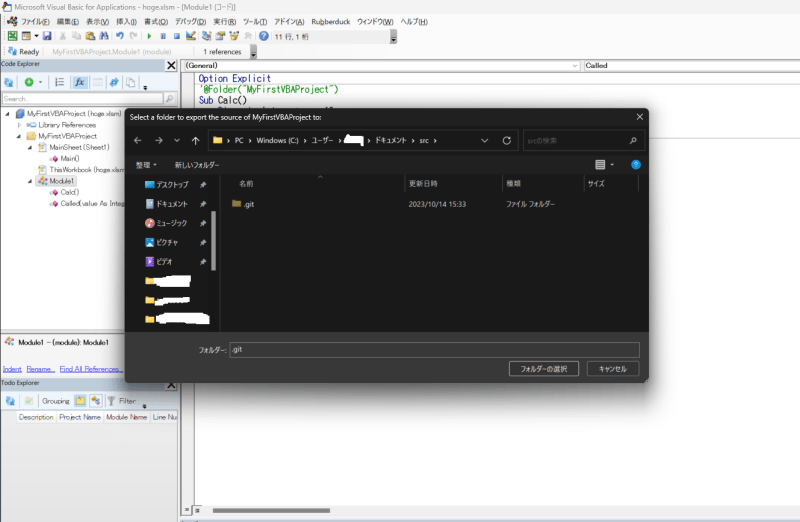Image resolution: width=800 pixels, height=522 pixels.
Task: Expand the Library References node
Action: pos(19,125)
